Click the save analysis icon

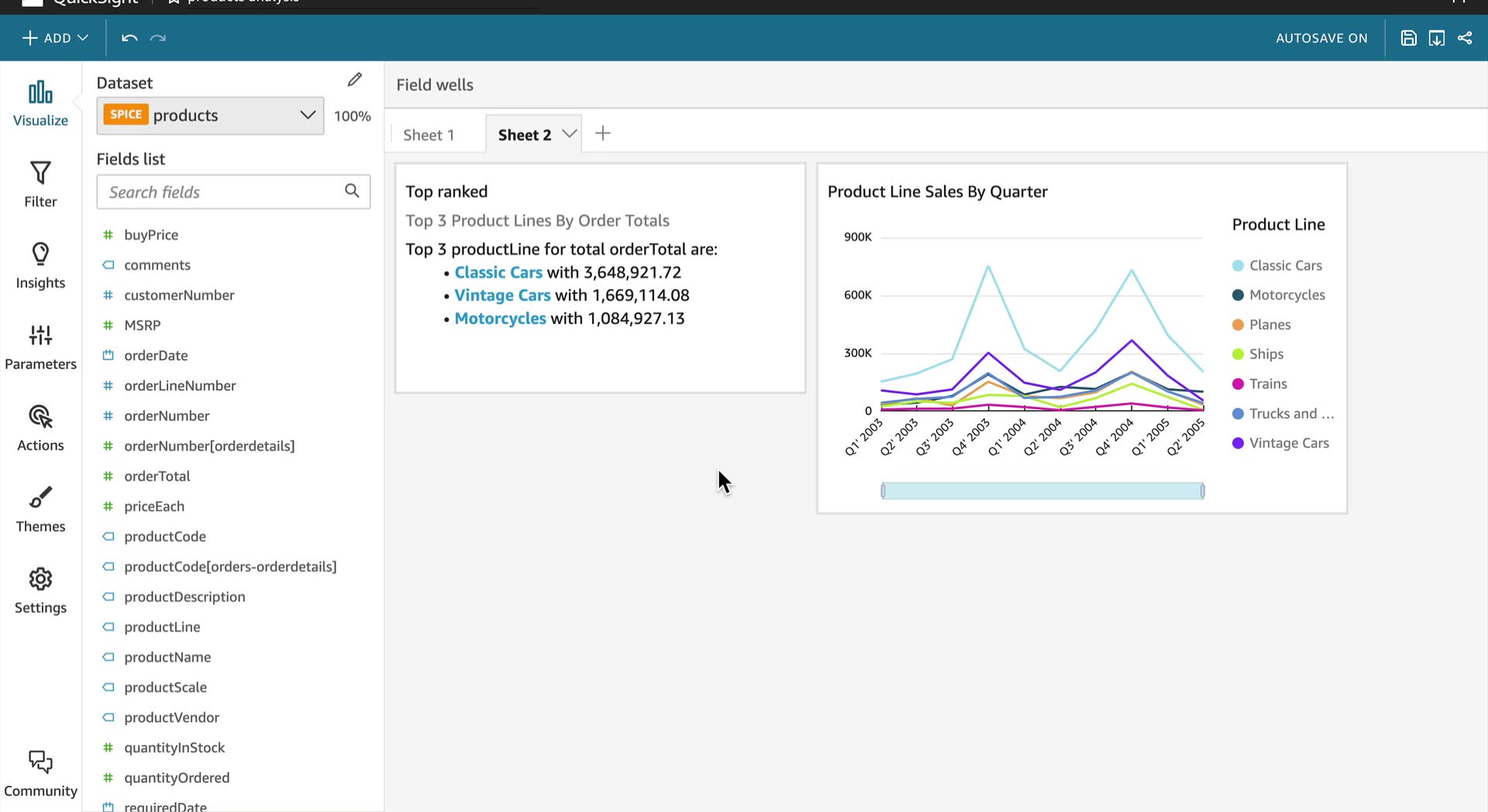tap(1408, 38)
